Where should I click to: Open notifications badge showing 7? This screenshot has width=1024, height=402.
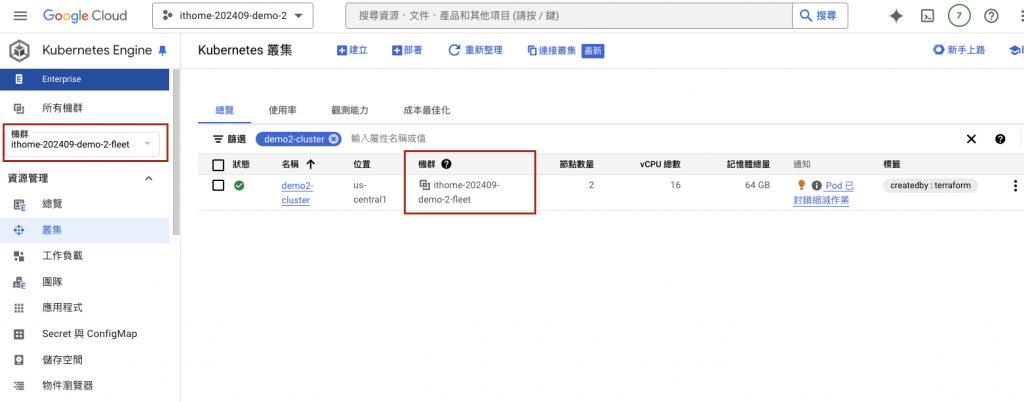[959, 16]
